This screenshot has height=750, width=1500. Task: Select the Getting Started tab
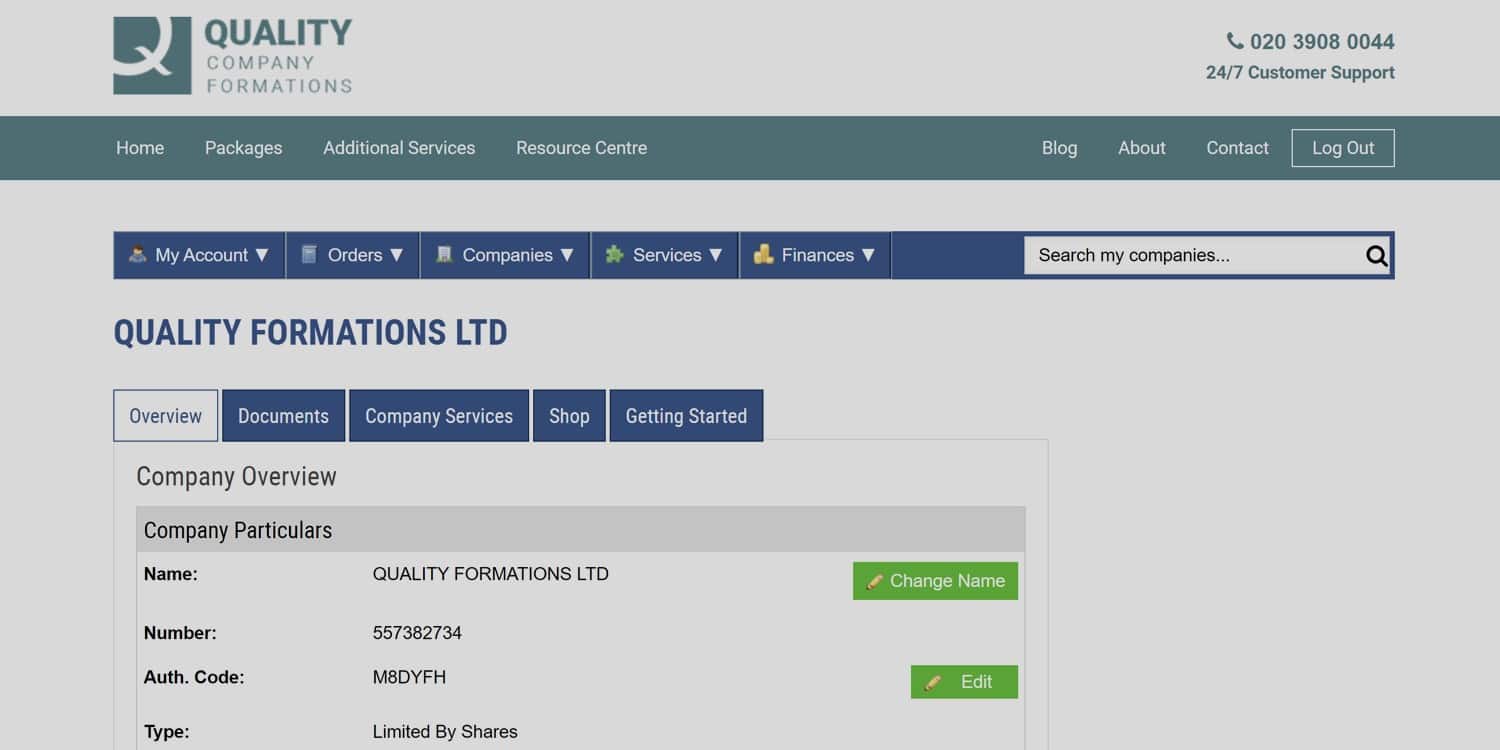coord(686,416)
